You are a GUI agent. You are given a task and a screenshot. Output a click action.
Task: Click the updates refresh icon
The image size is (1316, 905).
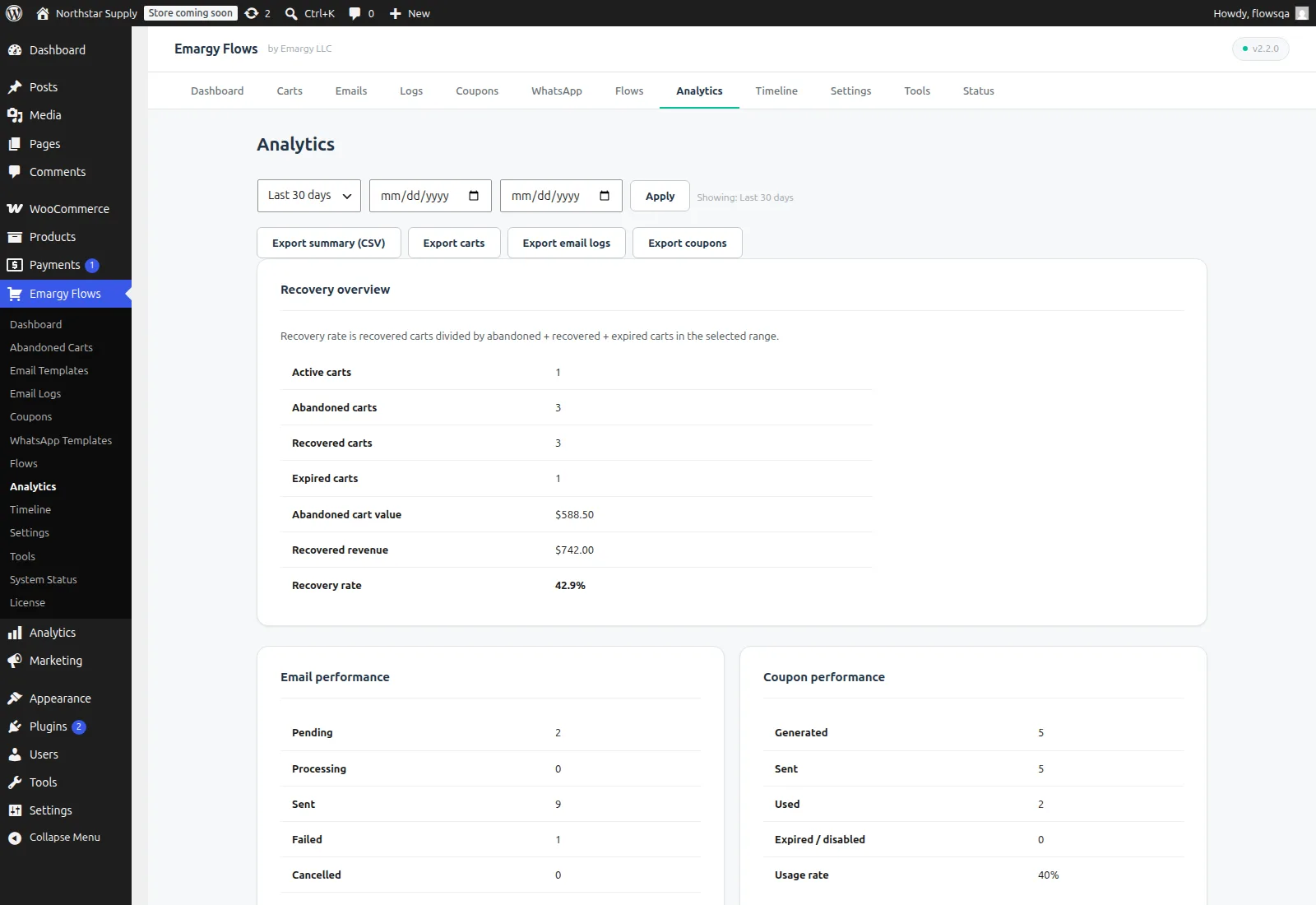click(252, 13)
